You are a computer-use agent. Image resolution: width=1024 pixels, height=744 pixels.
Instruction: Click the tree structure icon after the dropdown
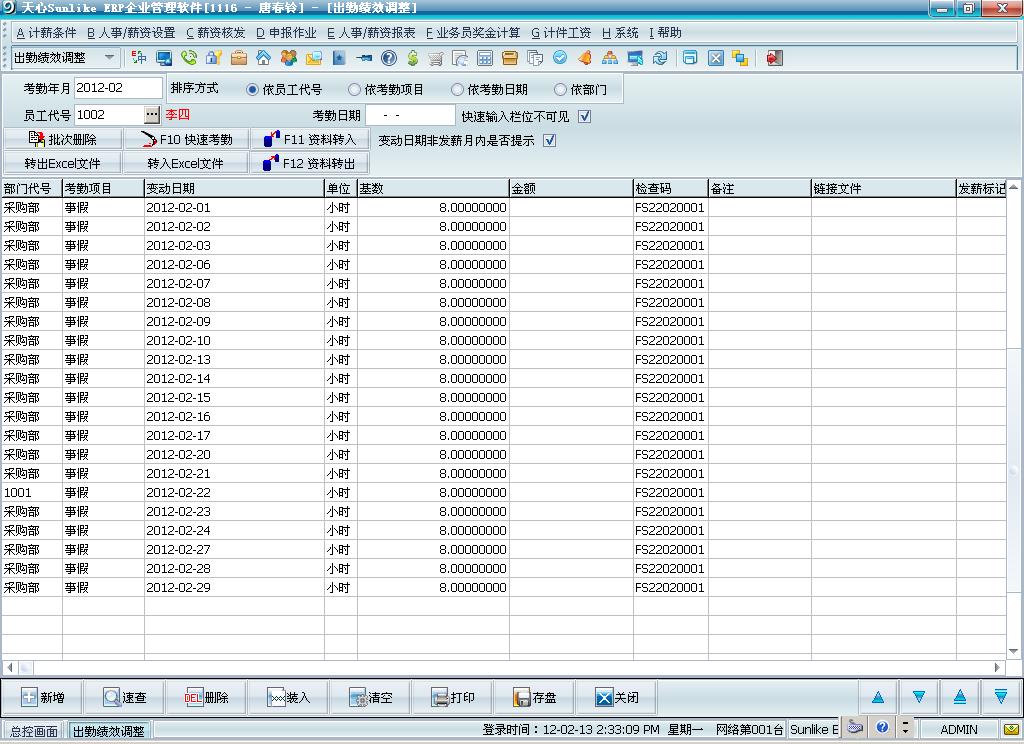point(138,58)
